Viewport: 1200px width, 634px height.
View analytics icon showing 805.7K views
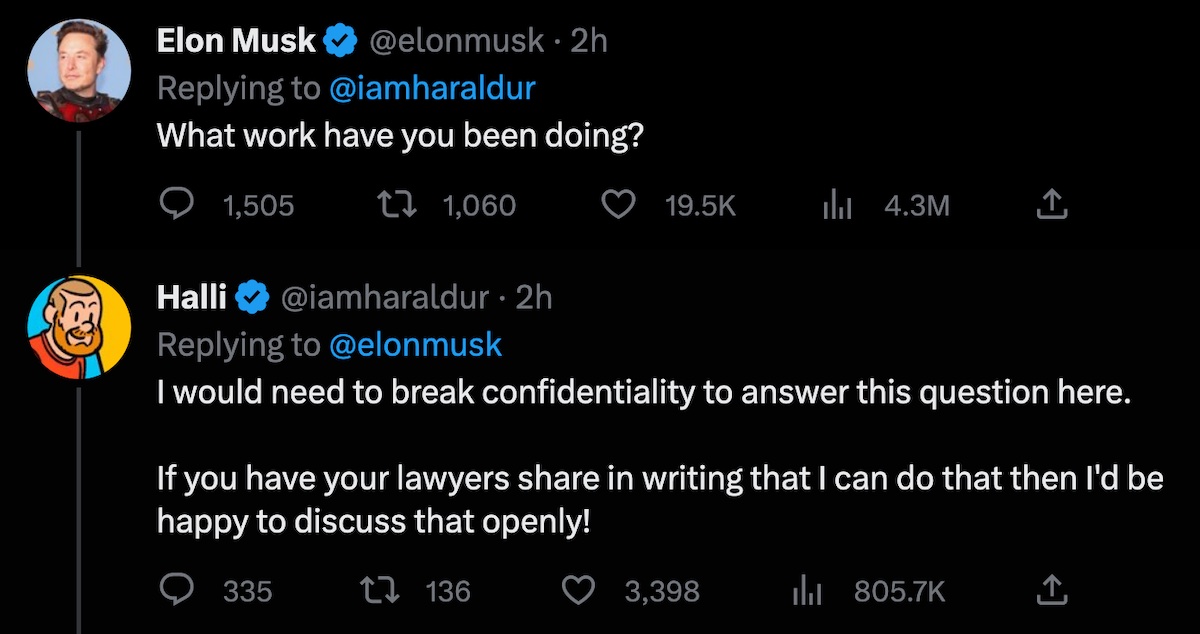[806, 592]
